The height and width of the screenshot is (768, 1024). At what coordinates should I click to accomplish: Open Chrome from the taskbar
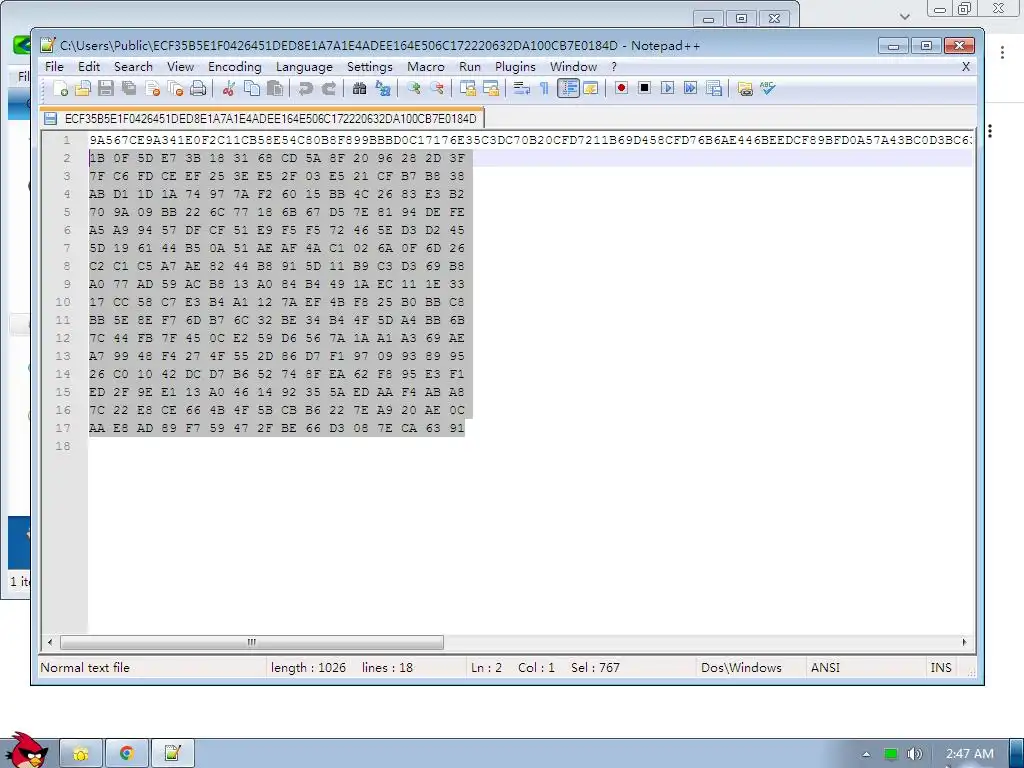[127, 753]
